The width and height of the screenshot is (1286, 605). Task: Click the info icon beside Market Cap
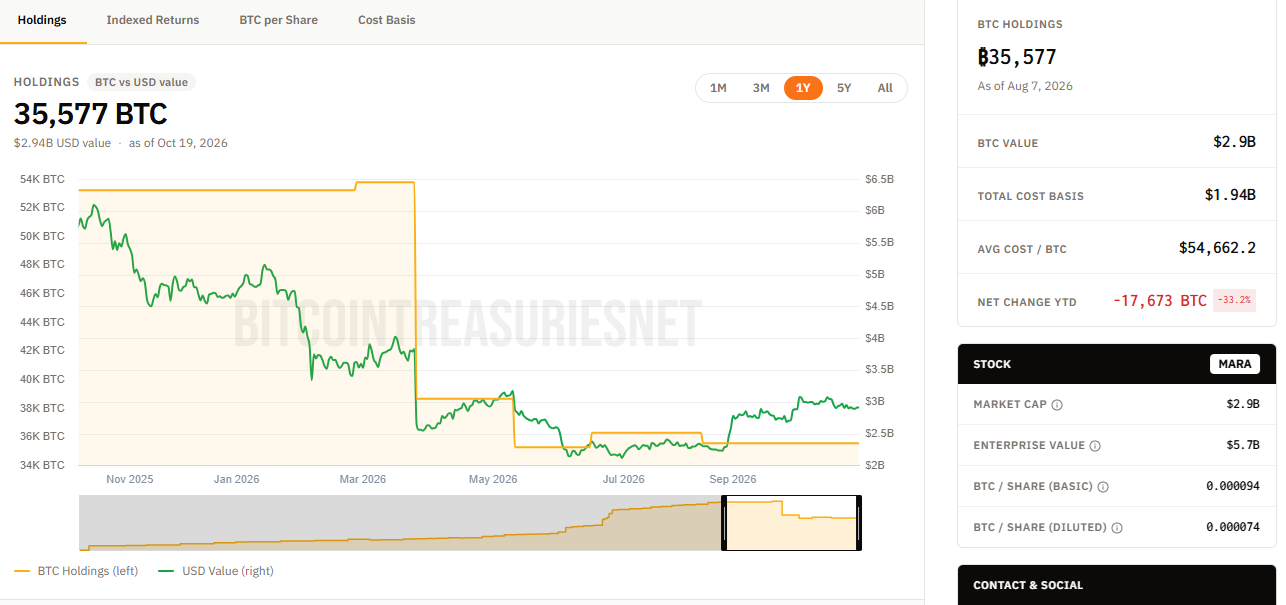(1057, 405)
